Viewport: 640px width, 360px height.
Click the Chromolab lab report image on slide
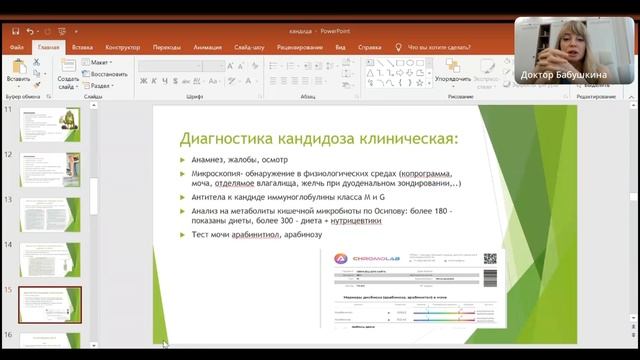[x=413, y=289]
